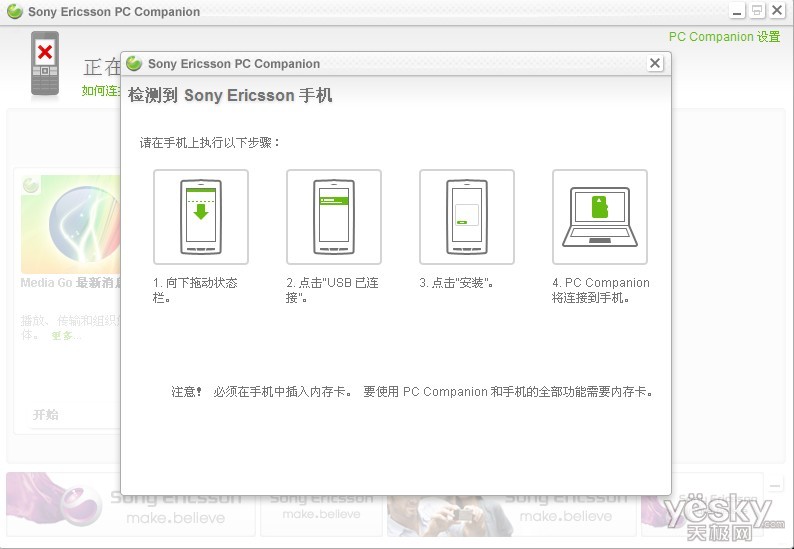Click heading "检测到 Sony Ericsson 手机"

pyautogui.click(x=230, y=95)
